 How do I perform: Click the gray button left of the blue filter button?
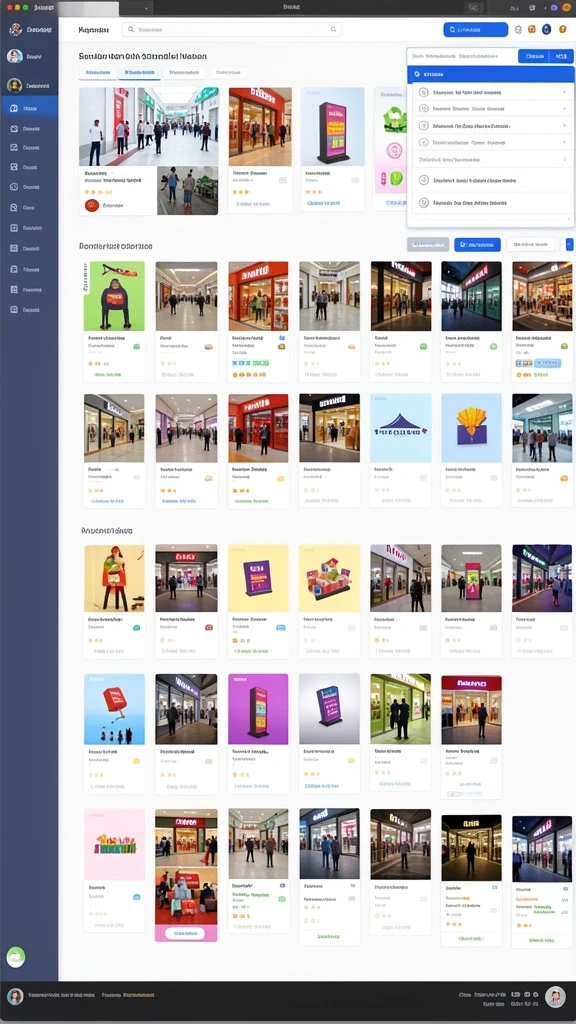(x=428, y=245)
